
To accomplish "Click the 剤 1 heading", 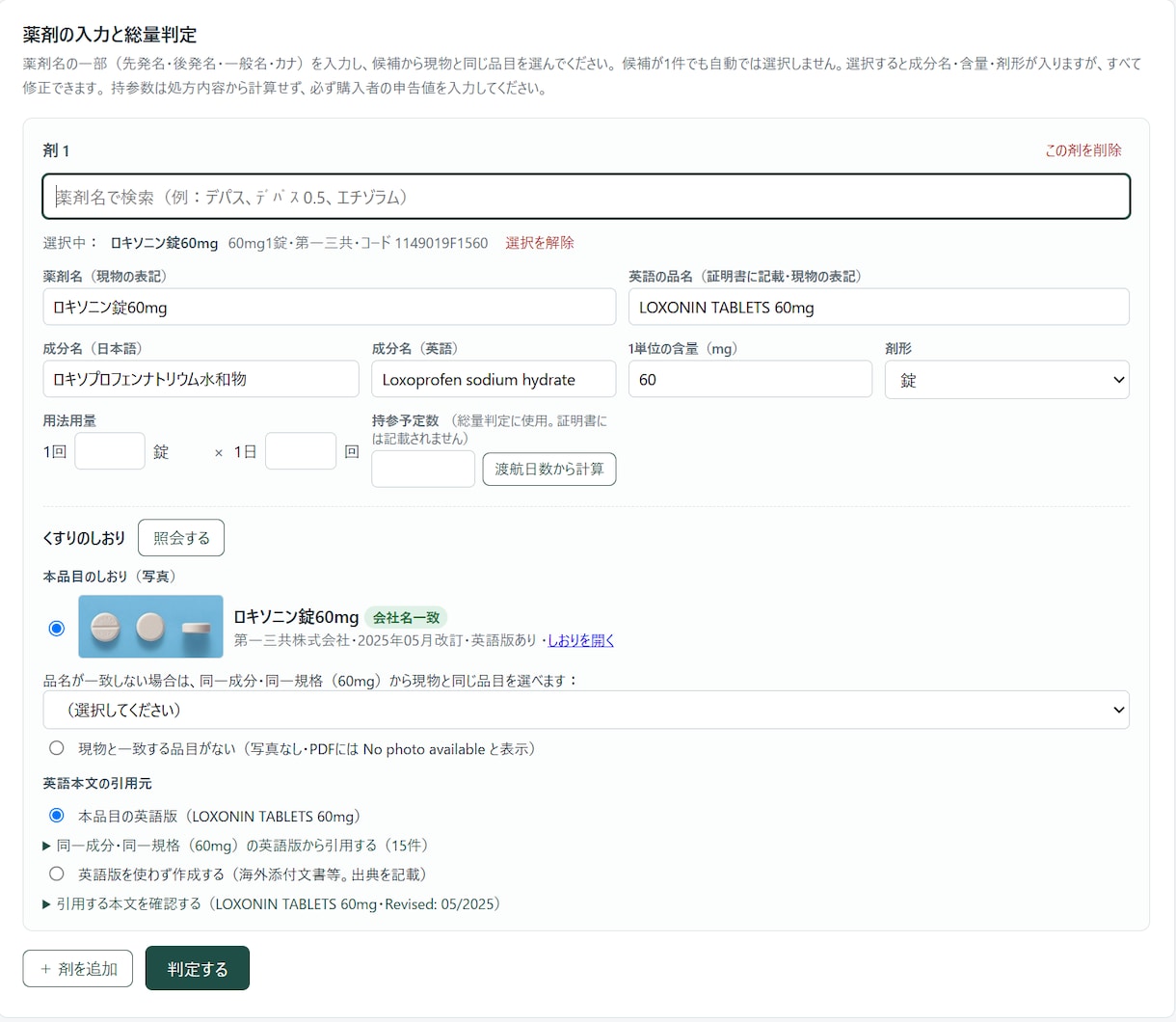I will coord(57,150).
